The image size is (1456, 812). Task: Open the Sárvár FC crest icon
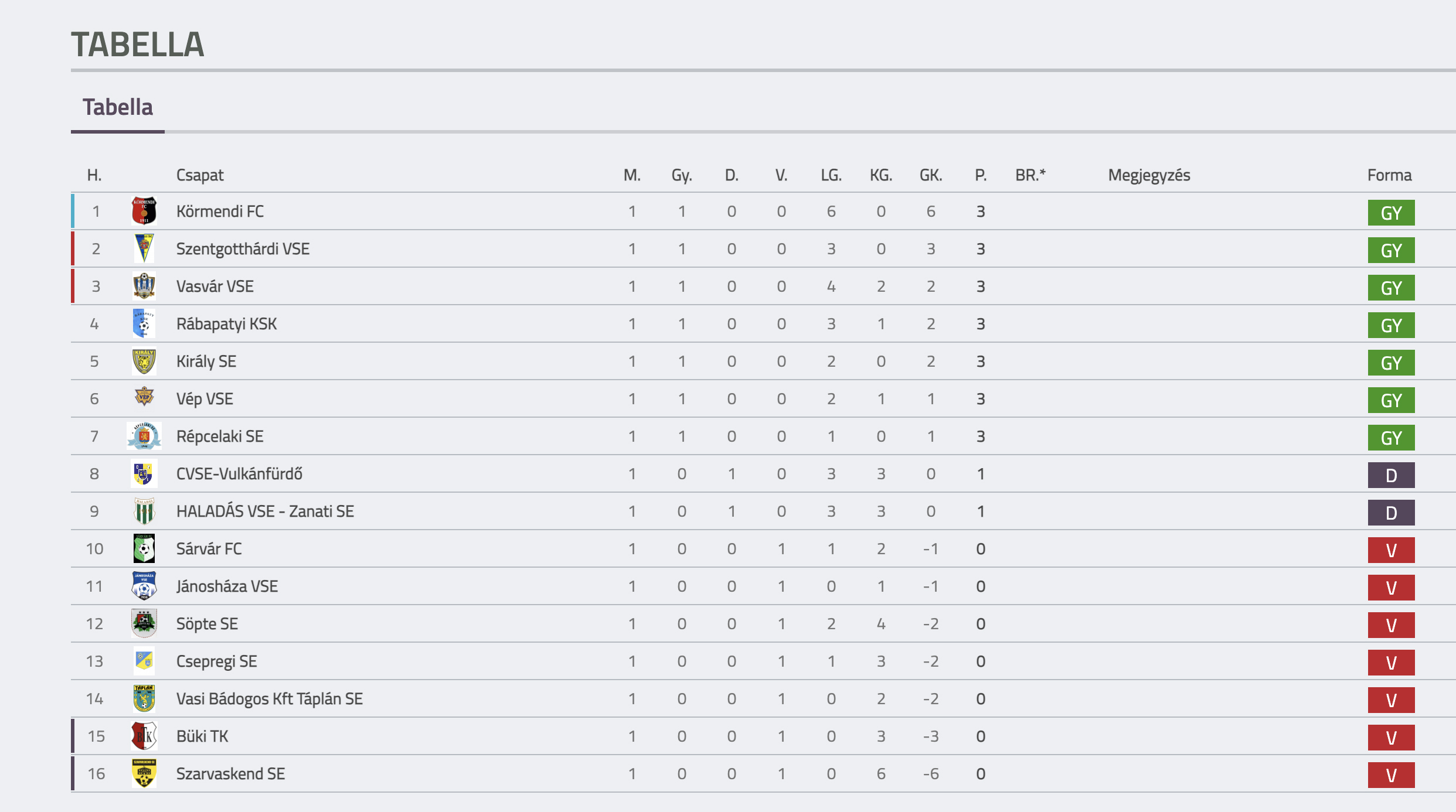pyautogui.click(x=144, y=548)
